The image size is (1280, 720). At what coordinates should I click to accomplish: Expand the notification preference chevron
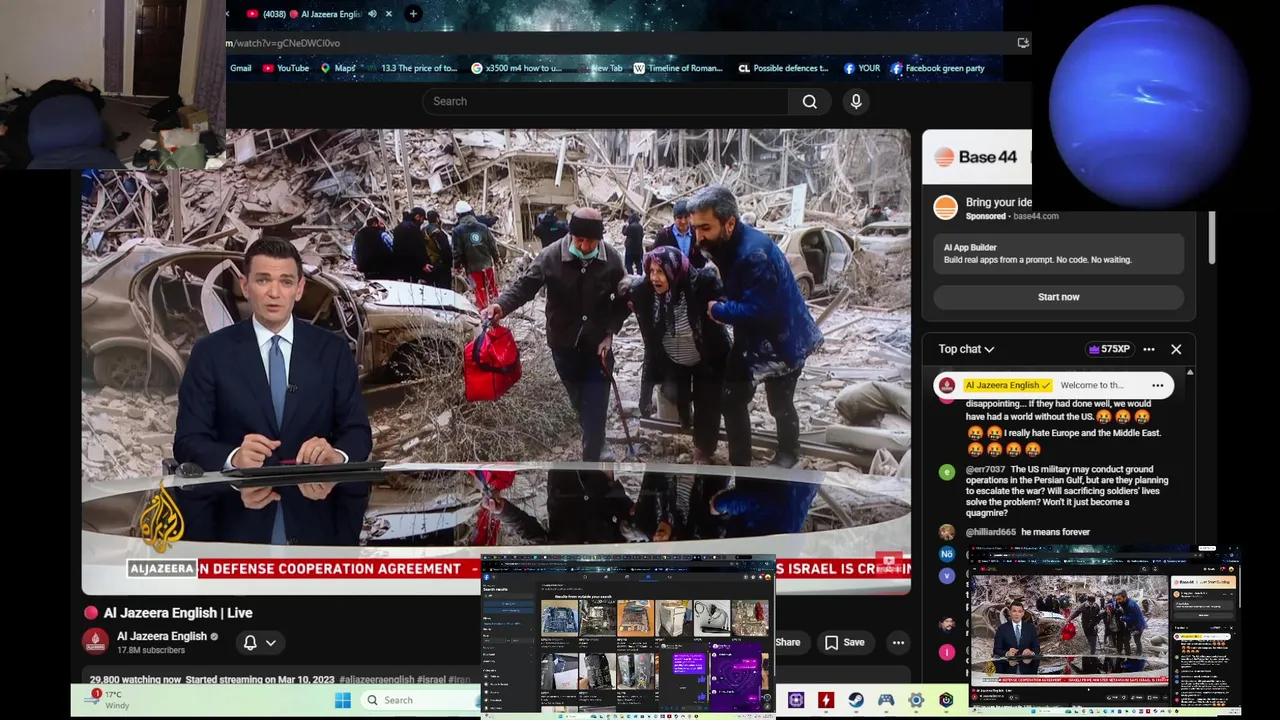pyautogui.click(x=271, y=642)
